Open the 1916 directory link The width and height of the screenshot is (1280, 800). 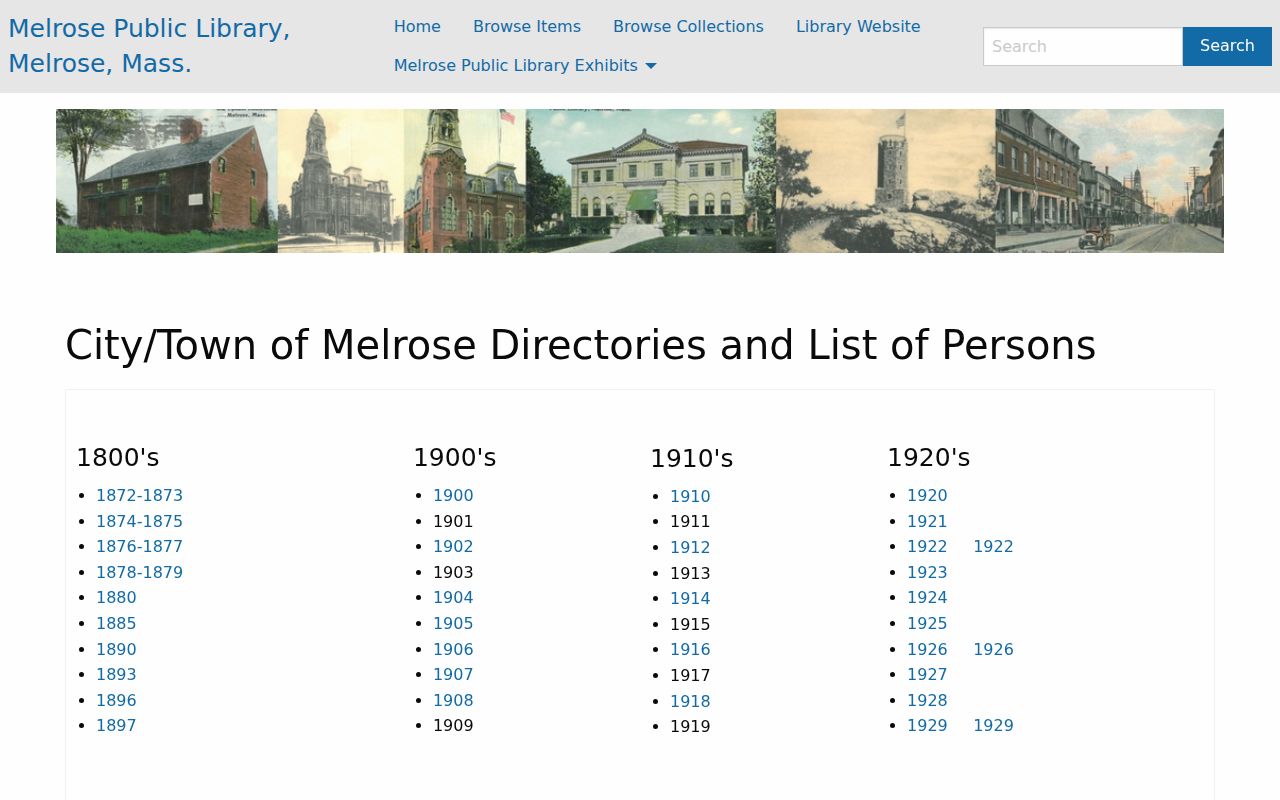(x=690, y=650)
